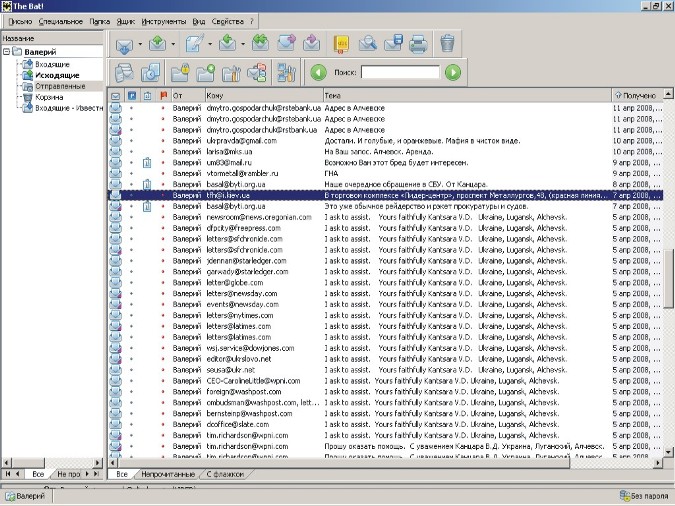
Task: Toggle read status dot on vtormetall@rambler.ru row
Action: click(x=131, y=174)
